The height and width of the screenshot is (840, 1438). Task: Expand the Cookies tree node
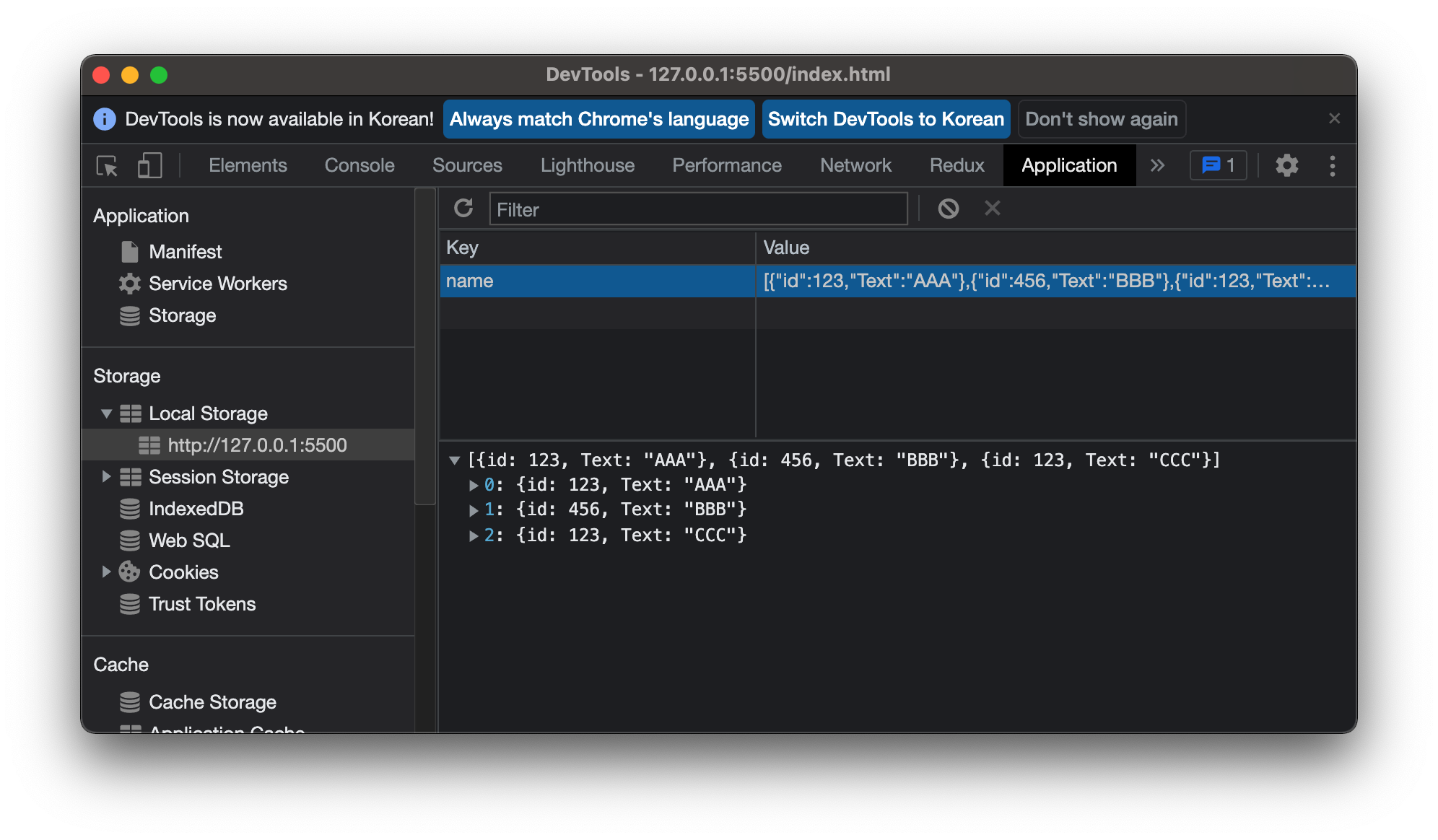point(106,572)
